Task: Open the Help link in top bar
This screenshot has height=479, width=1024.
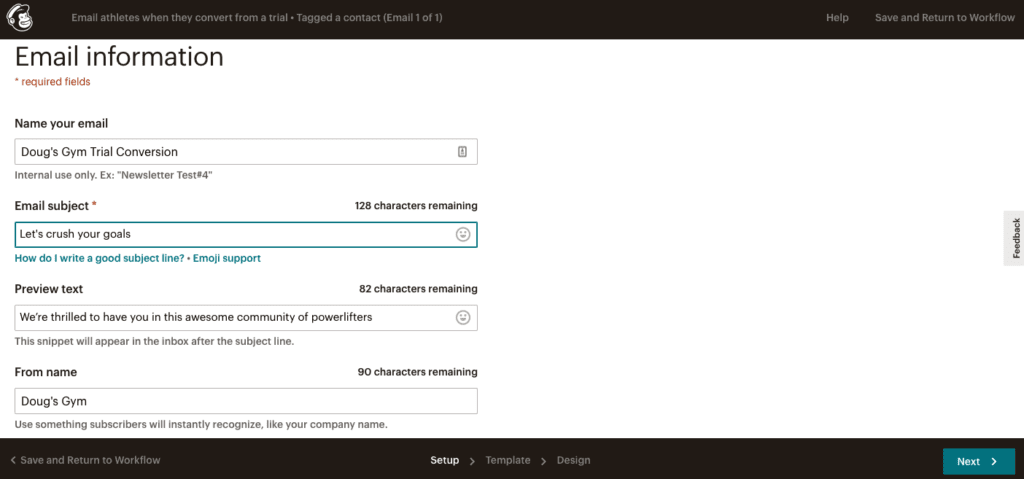Action: tap(837, 18)
